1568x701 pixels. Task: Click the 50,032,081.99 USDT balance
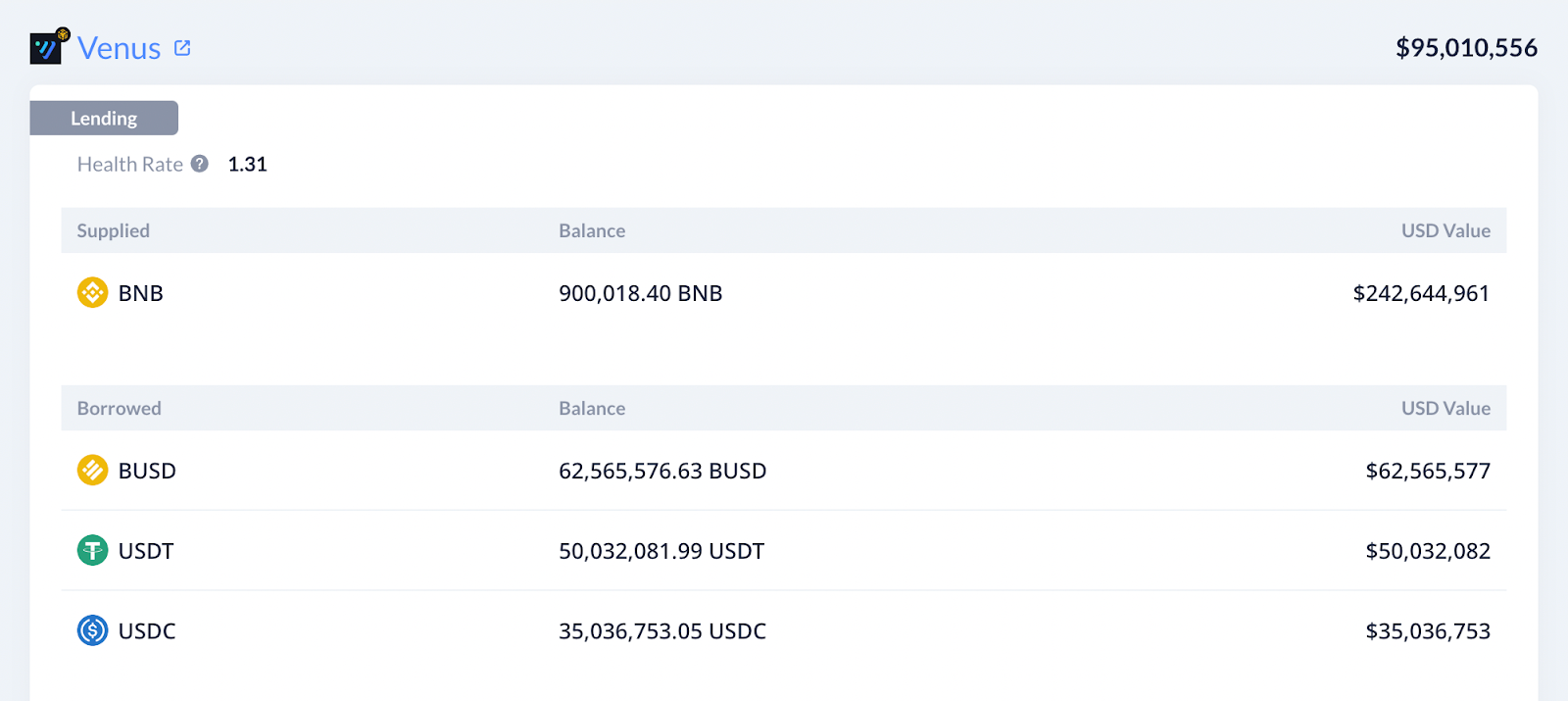(x=661, y=551)
